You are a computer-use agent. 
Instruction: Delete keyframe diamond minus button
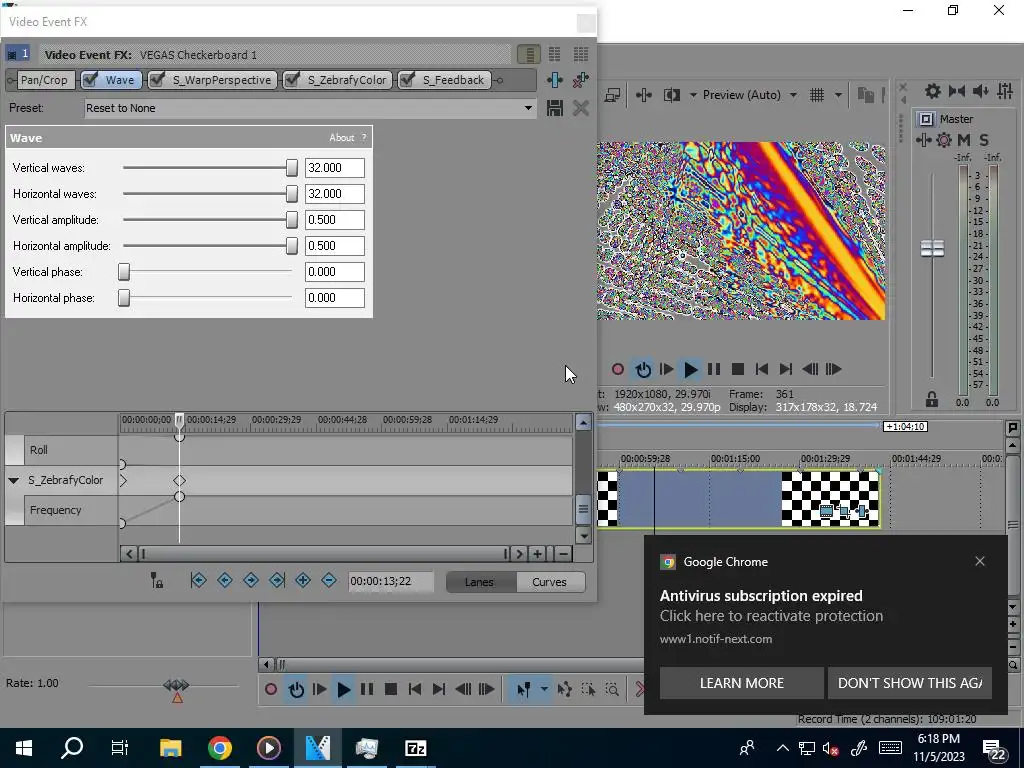pyautogui.click(x=329, y=580)
